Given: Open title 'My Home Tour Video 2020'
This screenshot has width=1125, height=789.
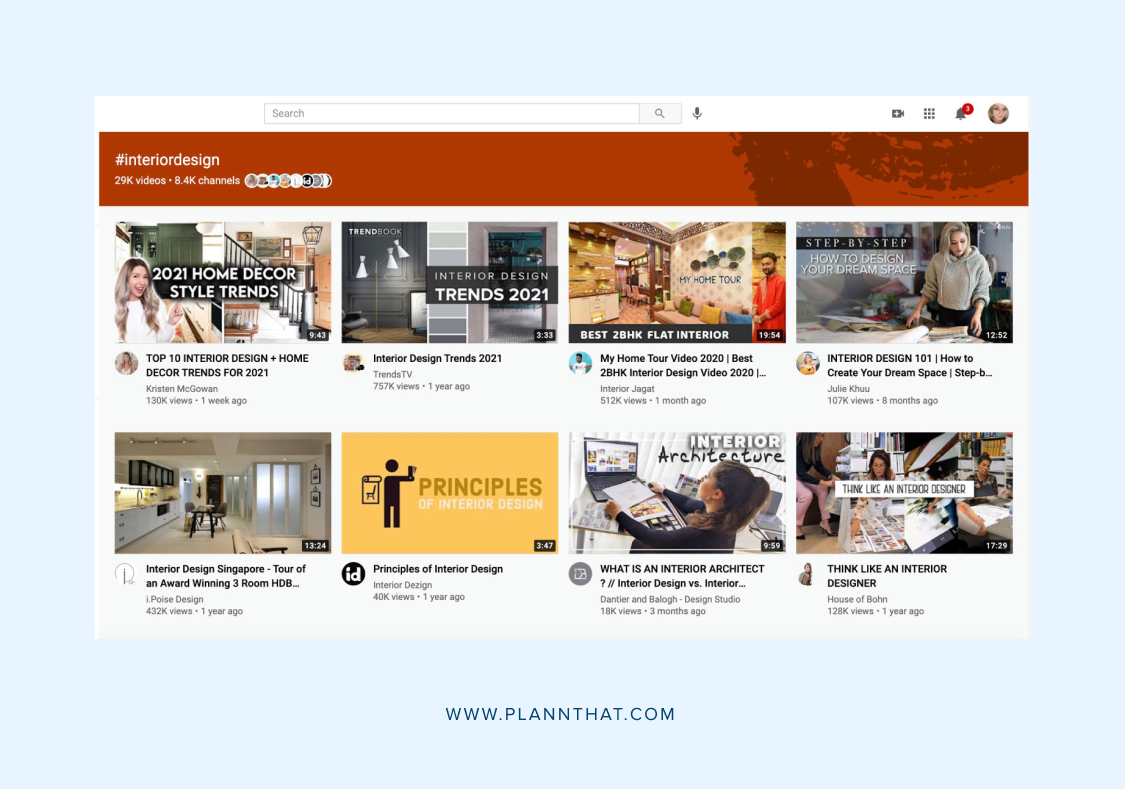Looking at the screenshot, I should tap(683, 365).
